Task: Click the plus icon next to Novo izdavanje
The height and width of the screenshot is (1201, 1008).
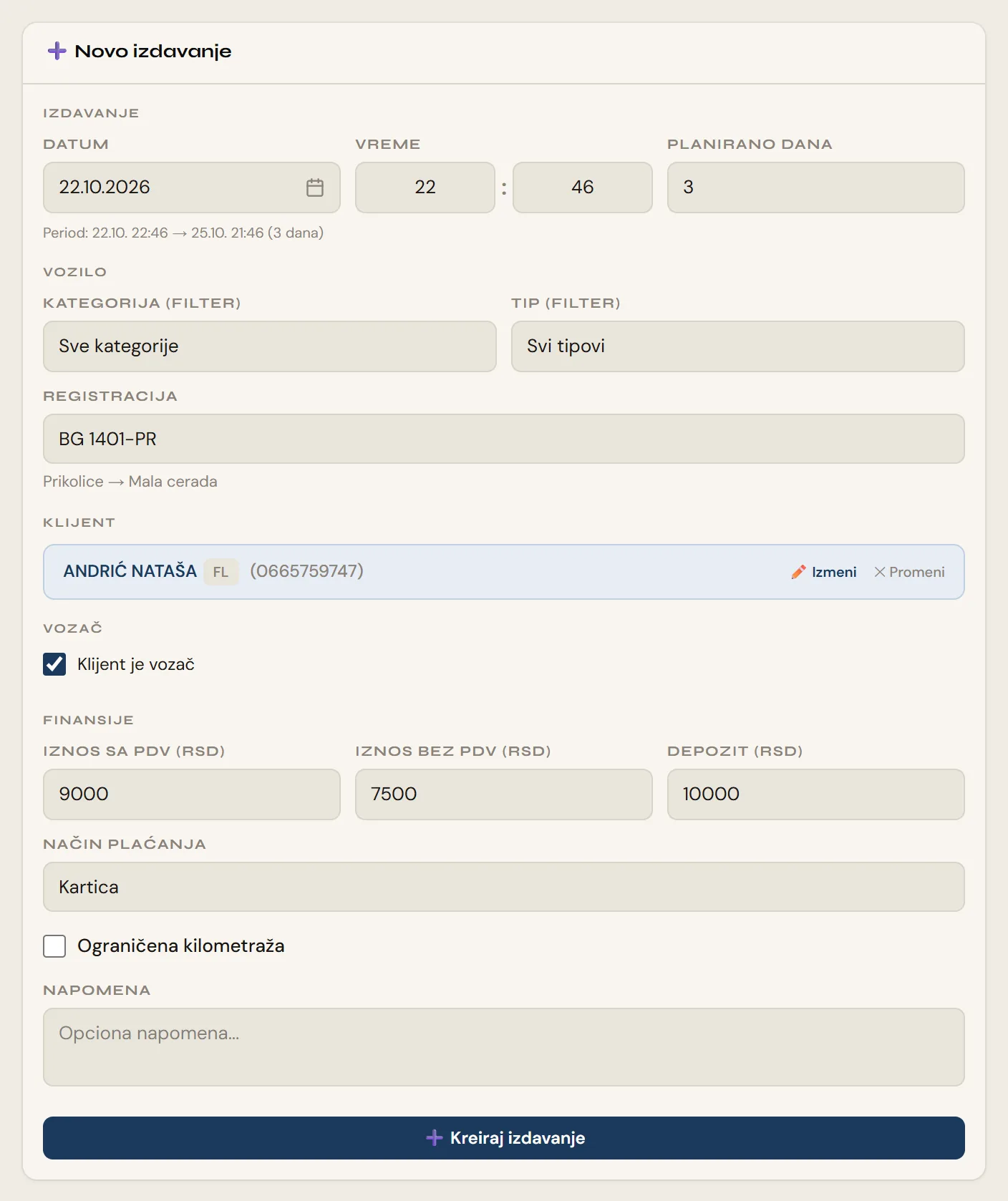Action: pyautogui.click(x=57, y=51)
